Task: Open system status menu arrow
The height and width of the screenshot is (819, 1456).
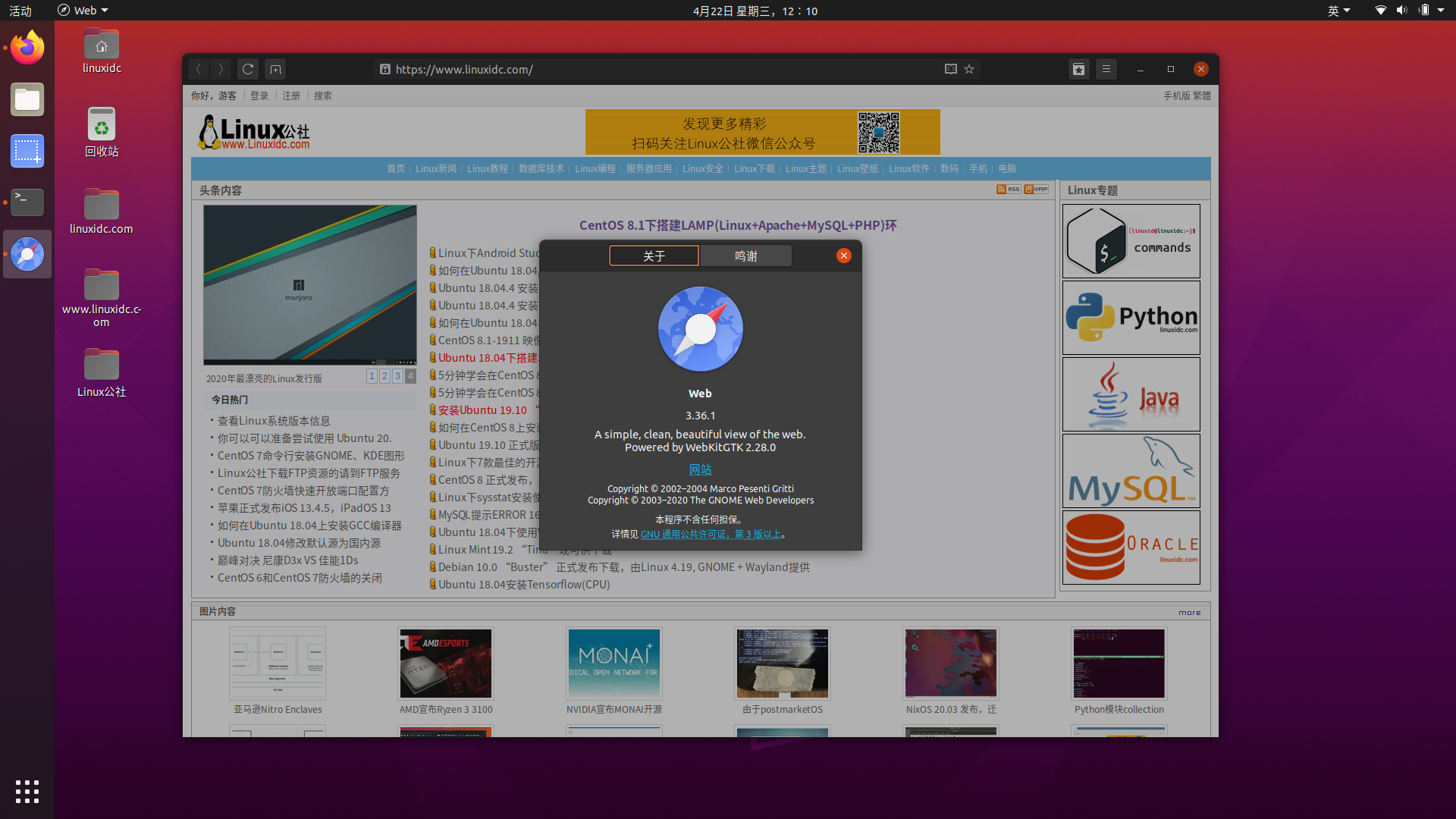Action: (1441, 11)
